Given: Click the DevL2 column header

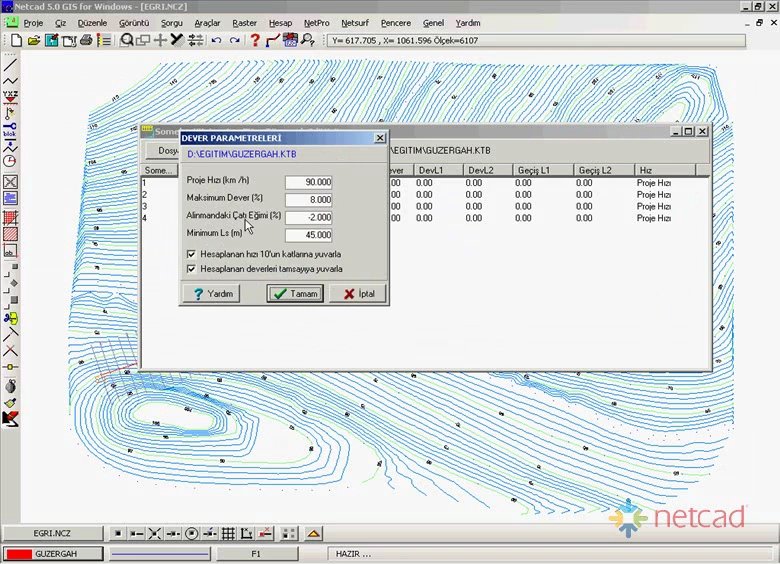Looking at the screenshot, I should click(488, 170).
